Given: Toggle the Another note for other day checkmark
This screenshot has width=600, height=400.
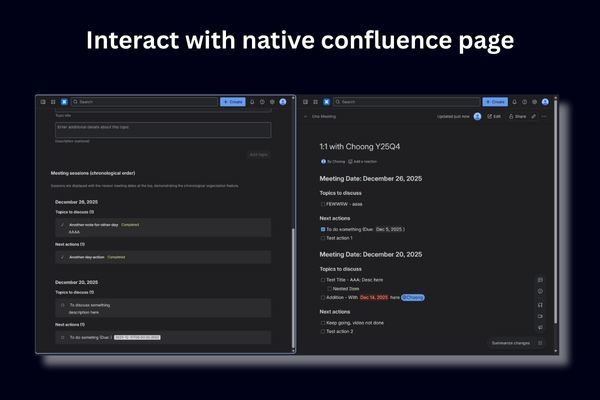Looking at the screenshot, I should click(x=62, y=225).
